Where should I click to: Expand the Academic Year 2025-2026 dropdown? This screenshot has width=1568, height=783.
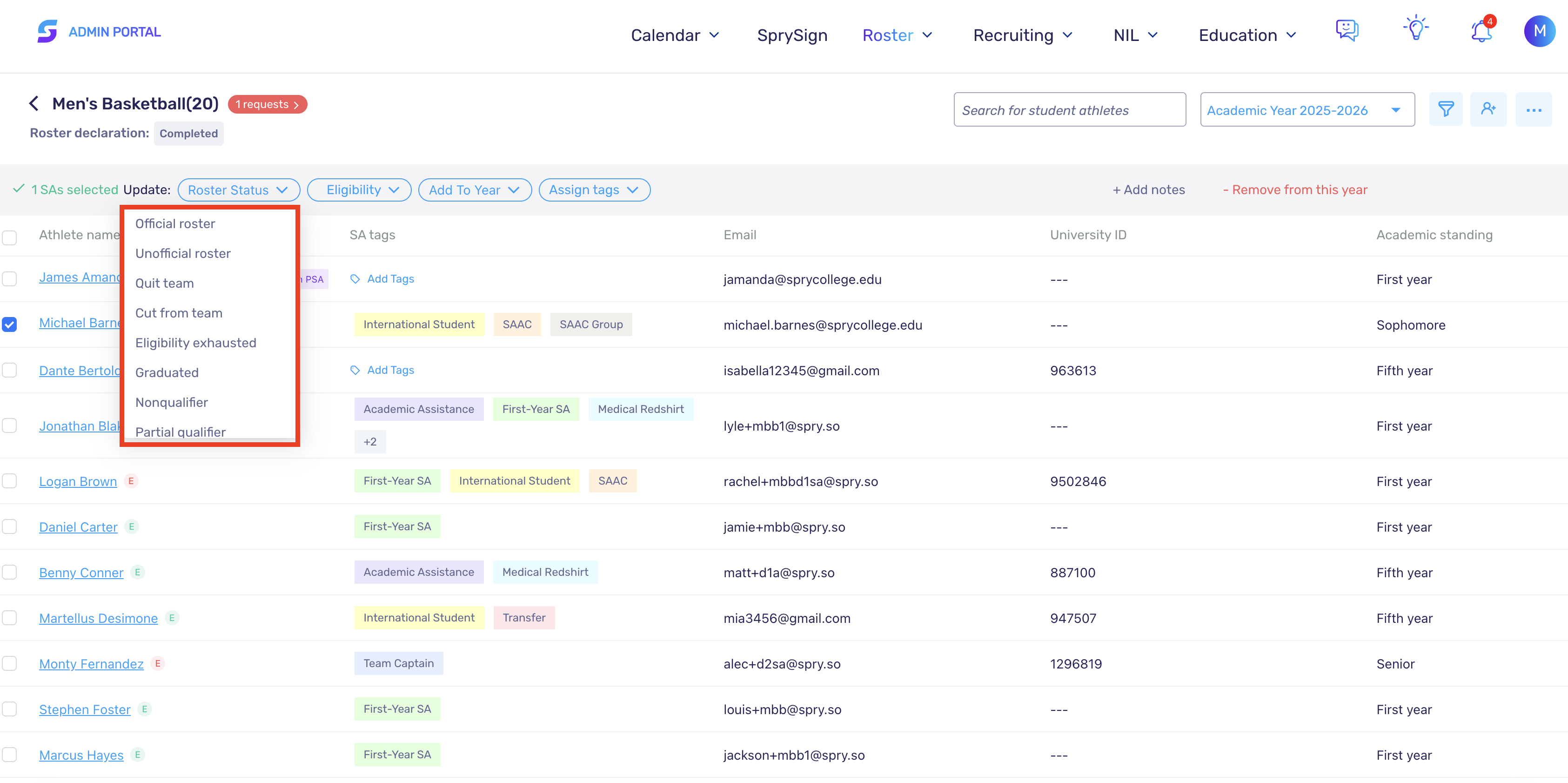(1307, 109)
